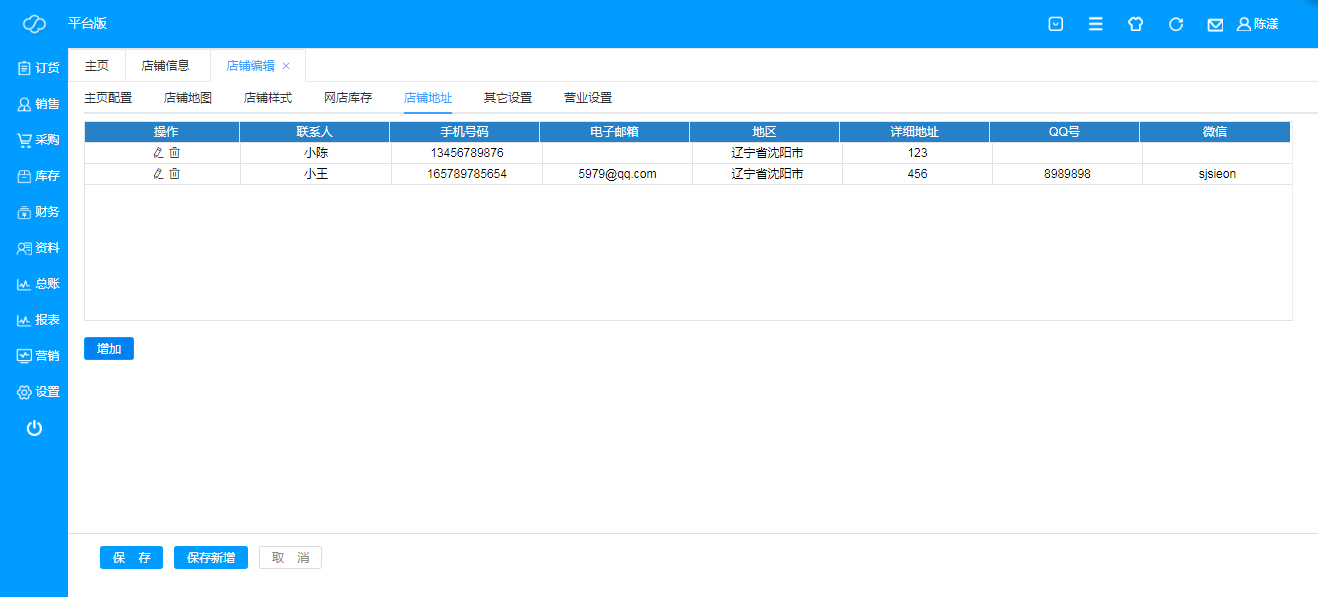
Task: Open the 库存 sidebar menu
Action: (x=38, y=176)
